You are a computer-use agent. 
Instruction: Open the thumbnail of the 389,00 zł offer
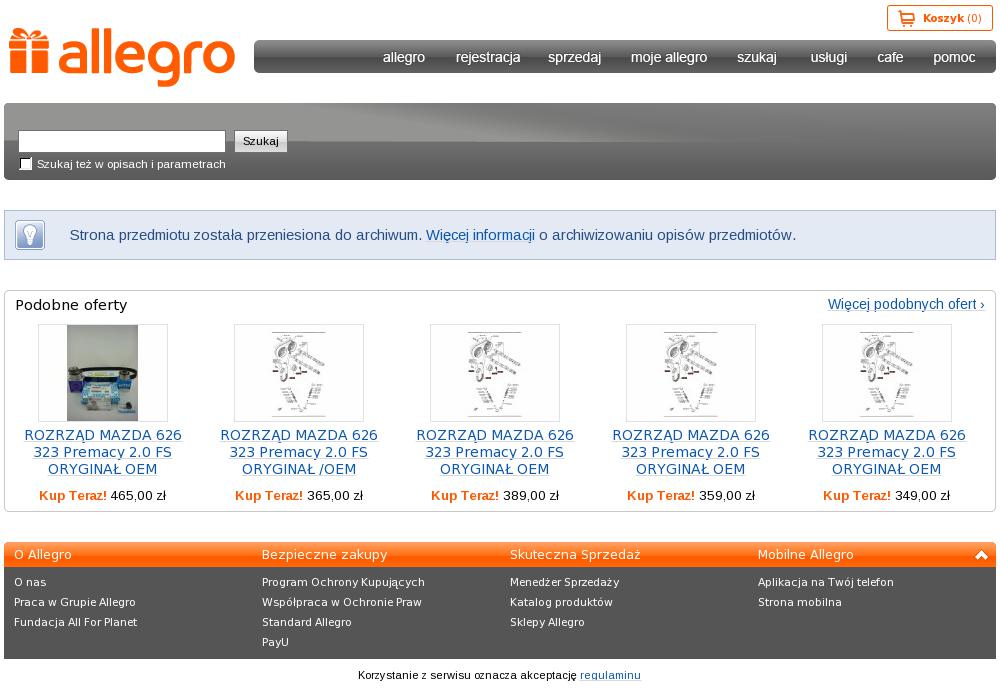pos(495,373)
